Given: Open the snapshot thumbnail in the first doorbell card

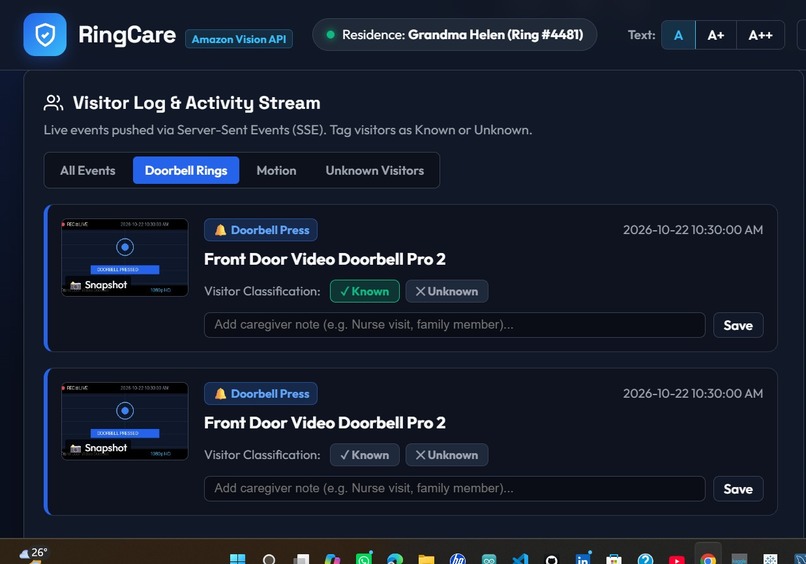Looking at the screenshot, I should tap(125, 258).
